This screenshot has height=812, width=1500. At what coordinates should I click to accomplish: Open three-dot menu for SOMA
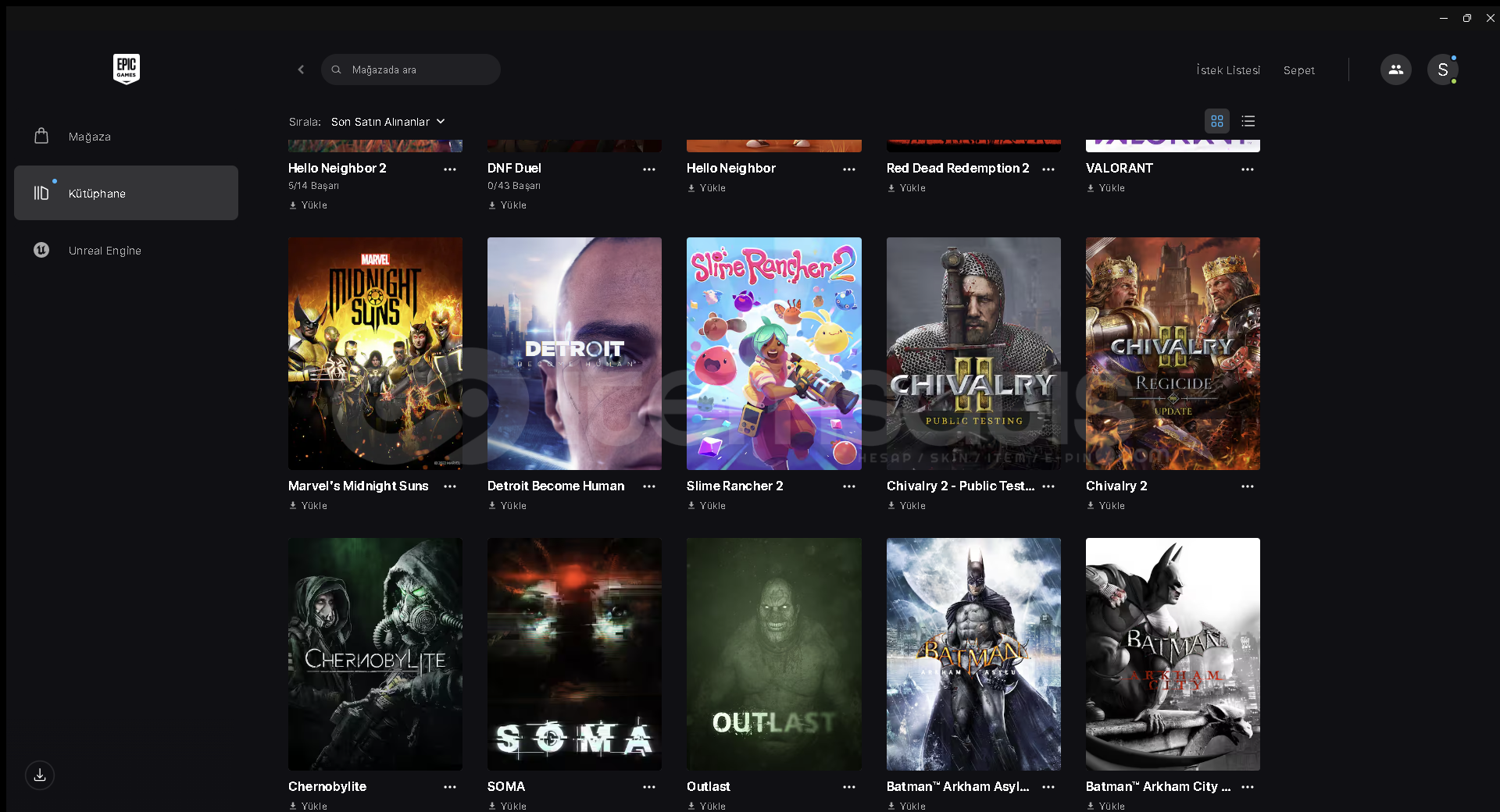[649, 787]
